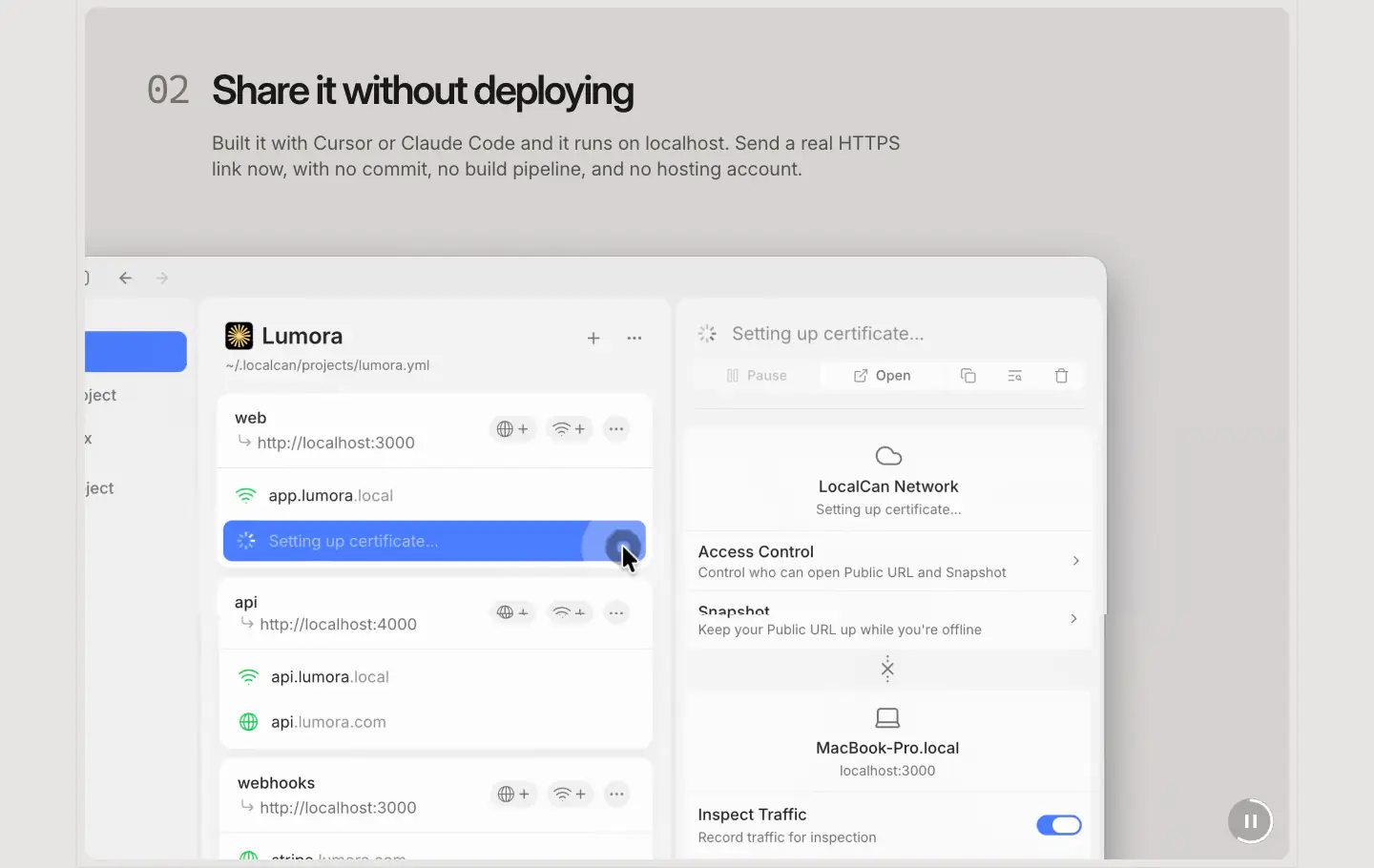Click the forward arrow in the app toolbar
Viewport: 1374px width, 868px height.
click(x=162, y=279)
